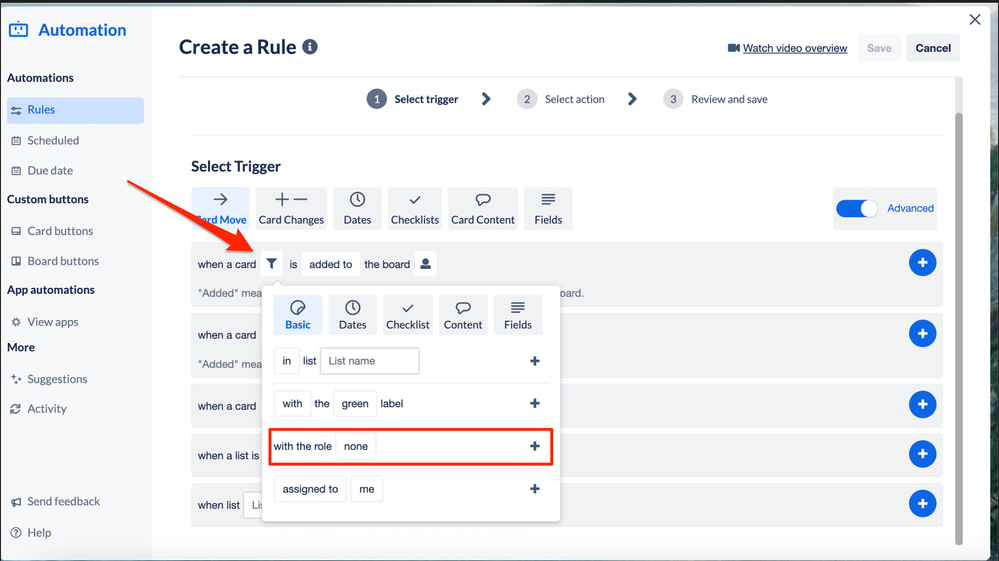Change the 'none' role option
This screenshot has height=561, width=999.
point(356,446)
